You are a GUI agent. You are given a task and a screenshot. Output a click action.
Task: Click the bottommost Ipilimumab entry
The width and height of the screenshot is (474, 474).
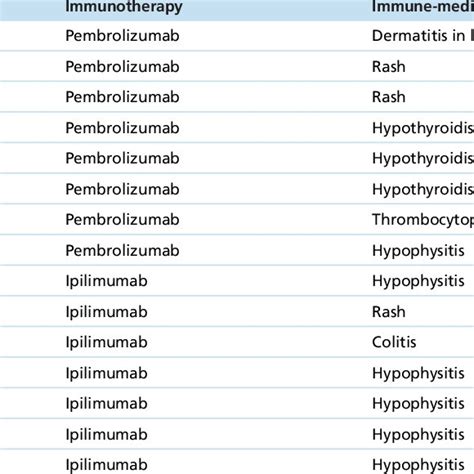point(106,465)
